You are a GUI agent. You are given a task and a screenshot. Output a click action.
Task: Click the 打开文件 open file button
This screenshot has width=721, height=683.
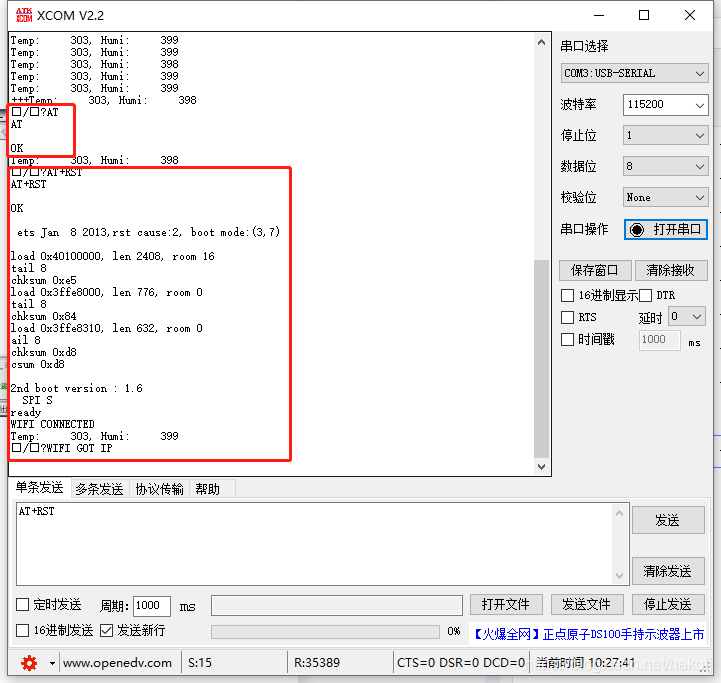[506, 604]
